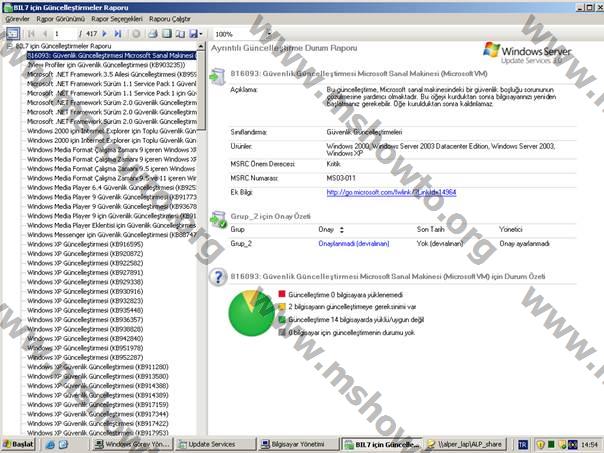The height and width of the screenshot is (453, 604).
Task: Switch to alper_lap ALP_share taskbar button
Action: [465, 444]
